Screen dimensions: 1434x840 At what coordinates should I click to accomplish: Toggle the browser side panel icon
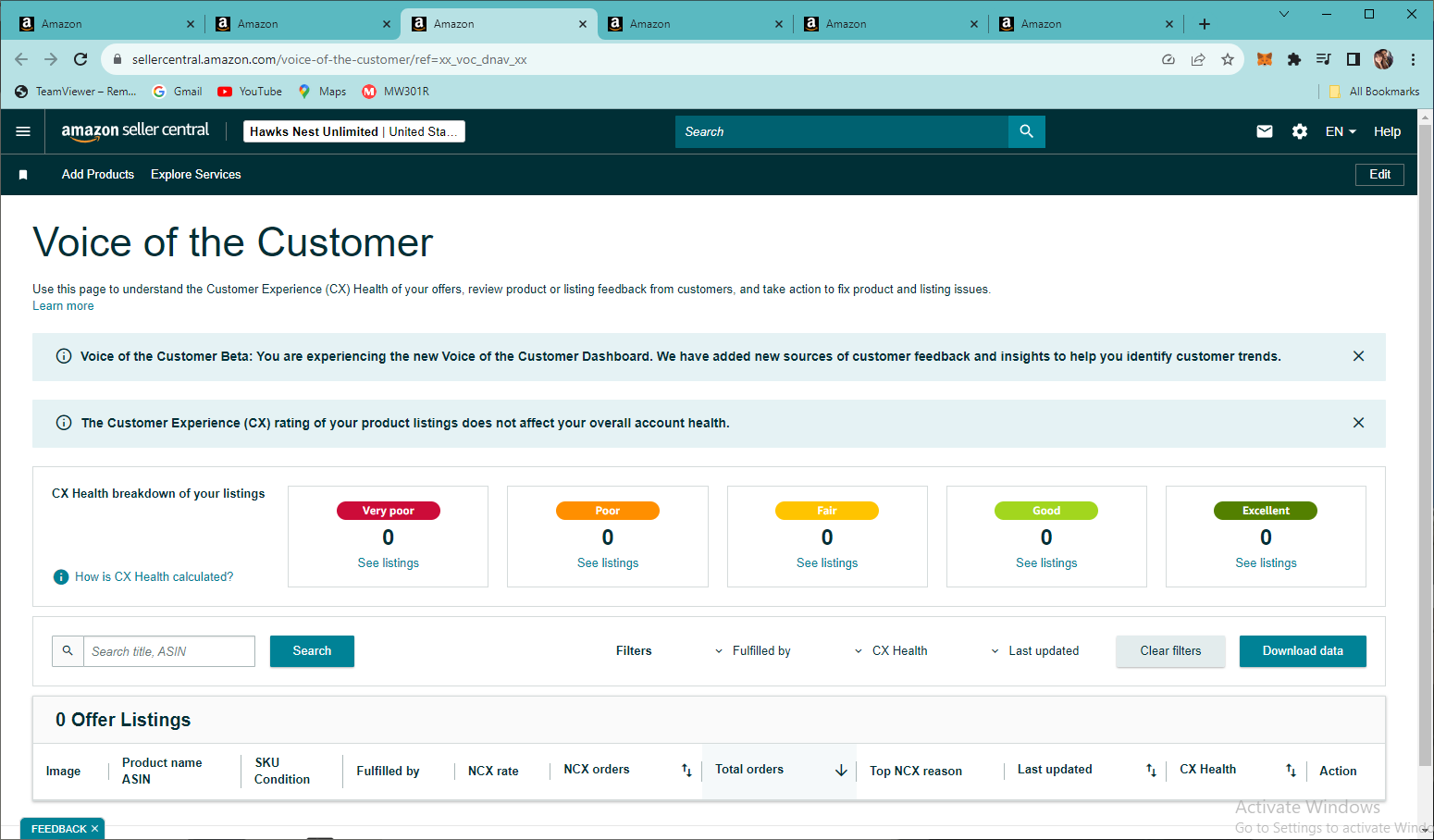(1354, 59)
